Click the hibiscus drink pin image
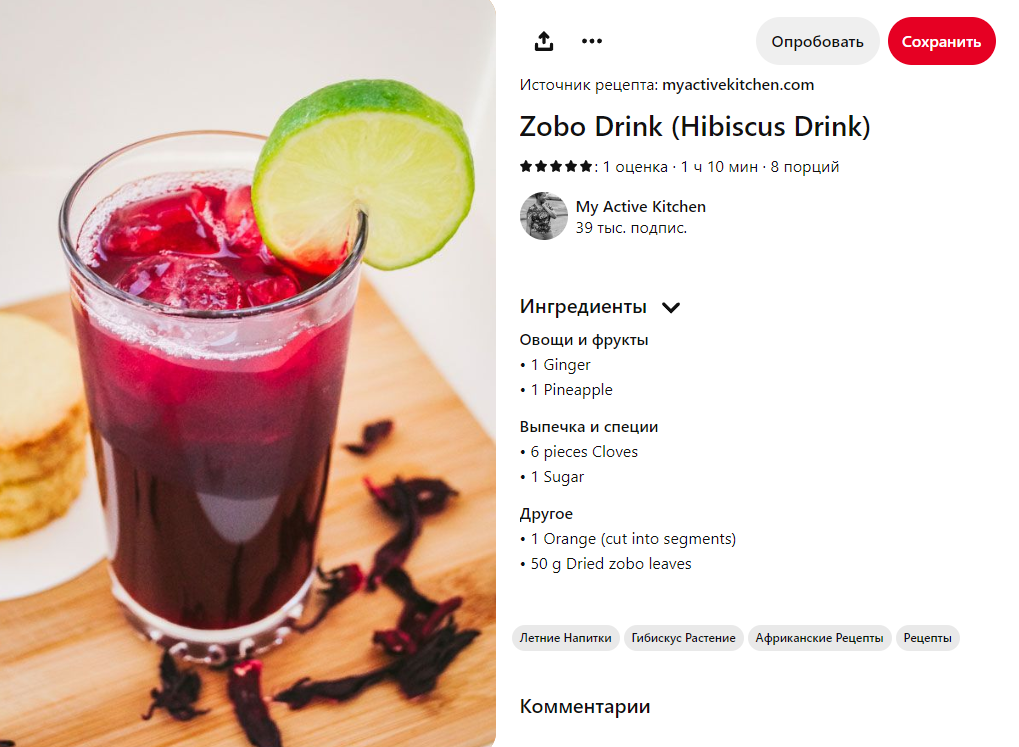This screenshot has width=1019, height=747. click(x=248, y=373)
